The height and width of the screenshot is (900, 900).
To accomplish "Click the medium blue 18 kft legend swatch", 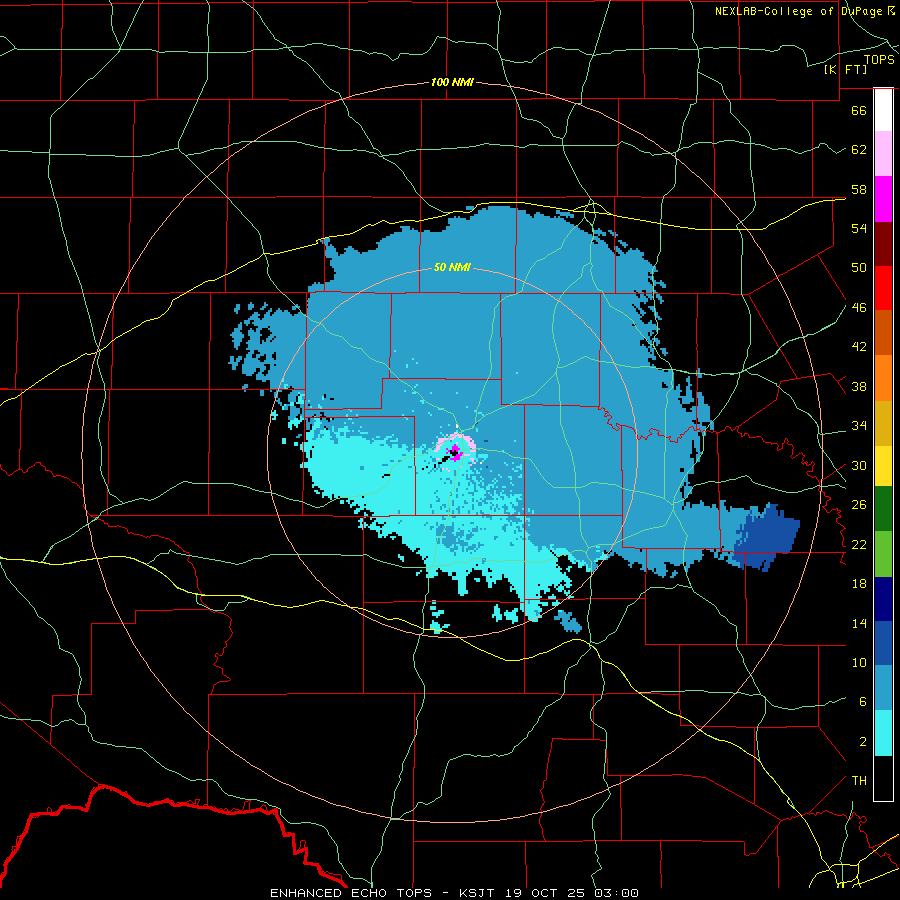I will [x=883, y=643].
